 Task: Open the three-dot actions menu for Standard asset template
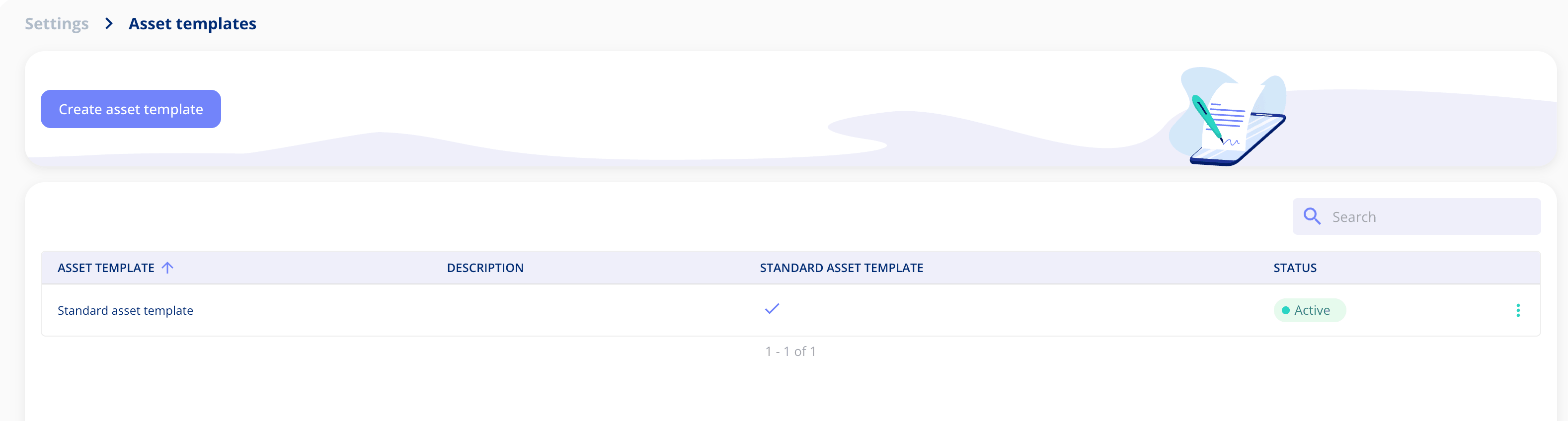coord(1518,310)
